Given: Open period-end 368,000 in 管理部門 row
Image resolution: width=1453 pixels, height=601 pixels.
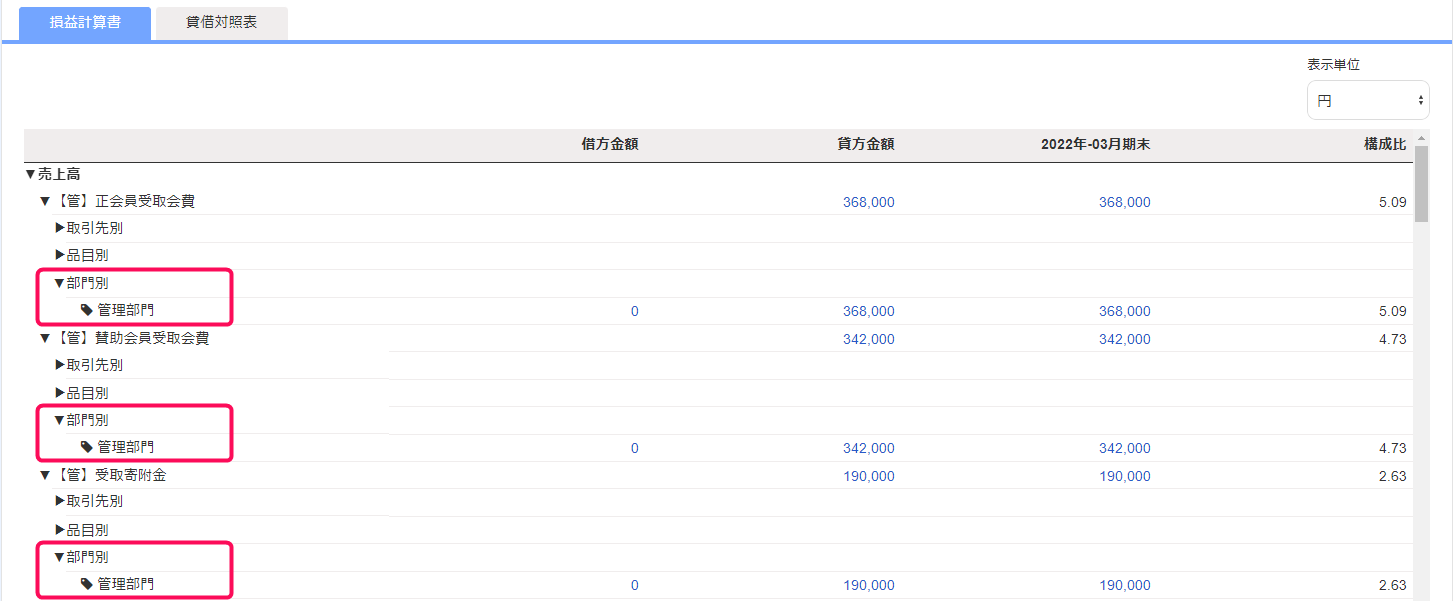Looking at the screenshot, I should (1125, 311).
